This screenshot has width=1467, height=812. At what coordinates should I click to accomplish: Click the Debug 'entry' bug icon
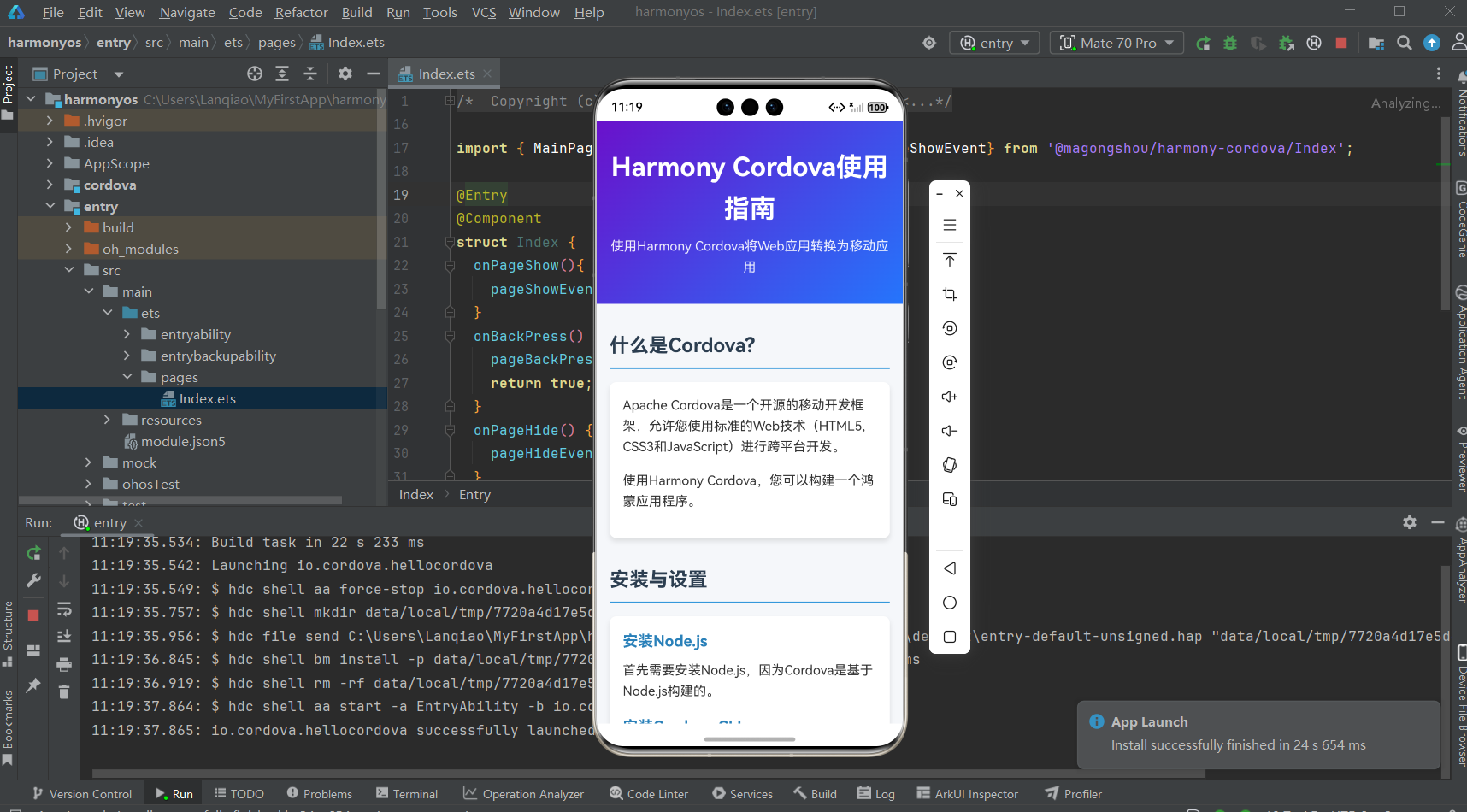tap(1230, 43)
